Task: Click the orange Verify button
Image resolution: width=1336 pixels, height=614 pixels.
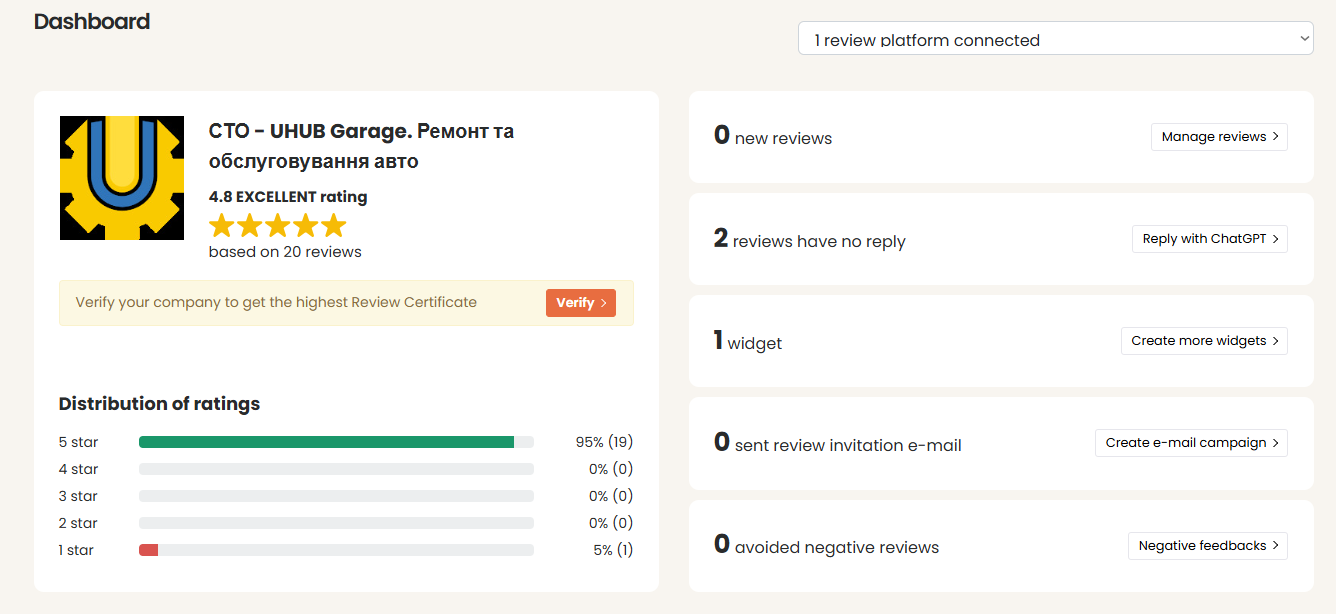Action: [580, 303]
